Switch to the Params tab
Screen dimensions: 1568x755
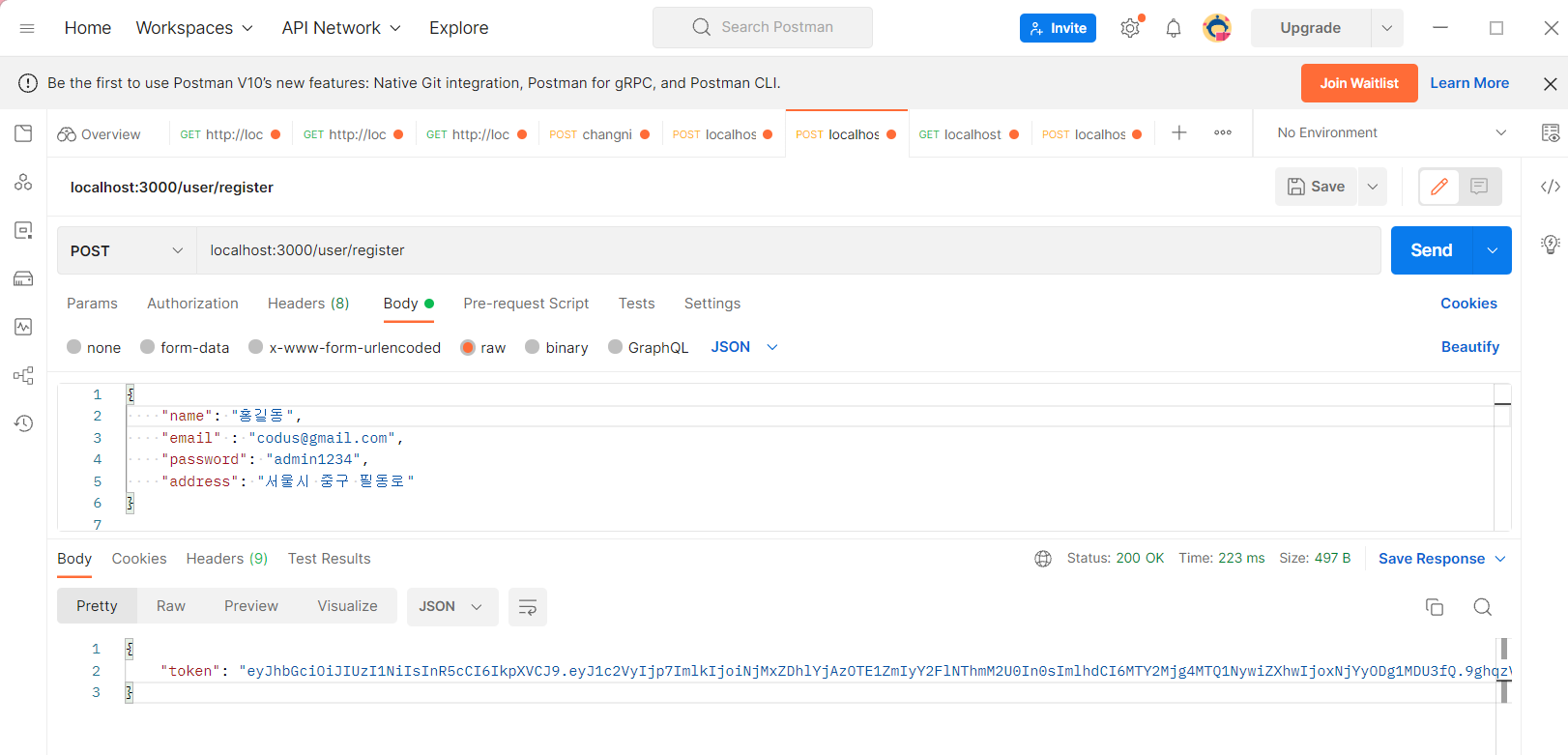[92, 304]
